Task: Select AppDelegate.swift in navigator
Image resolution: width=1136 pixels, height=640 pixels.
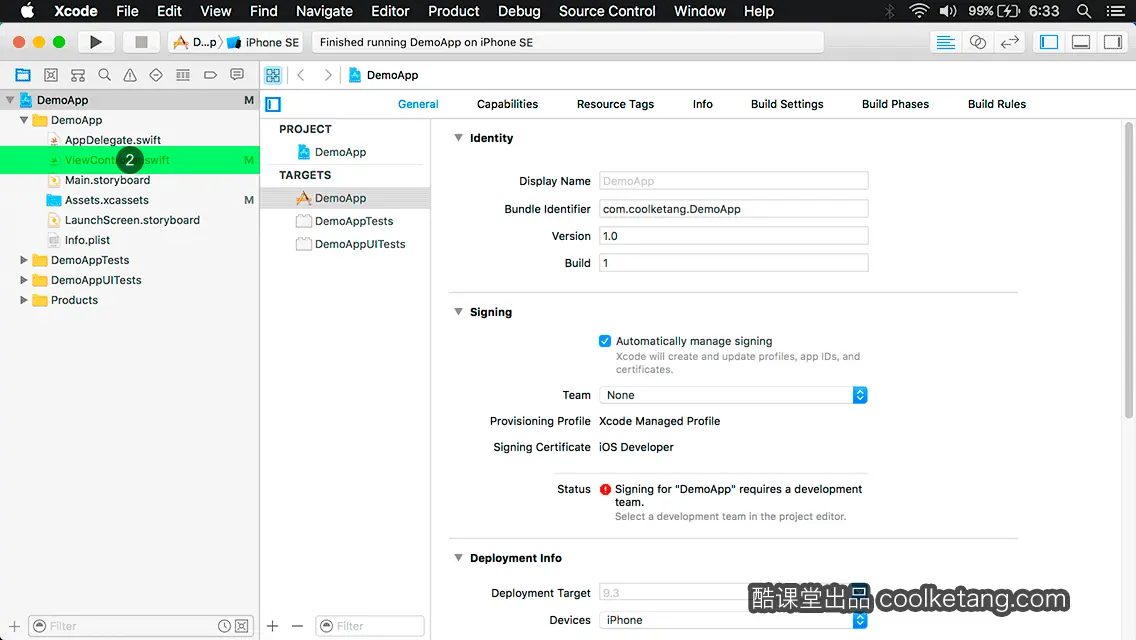Action: tap(113, 140)
